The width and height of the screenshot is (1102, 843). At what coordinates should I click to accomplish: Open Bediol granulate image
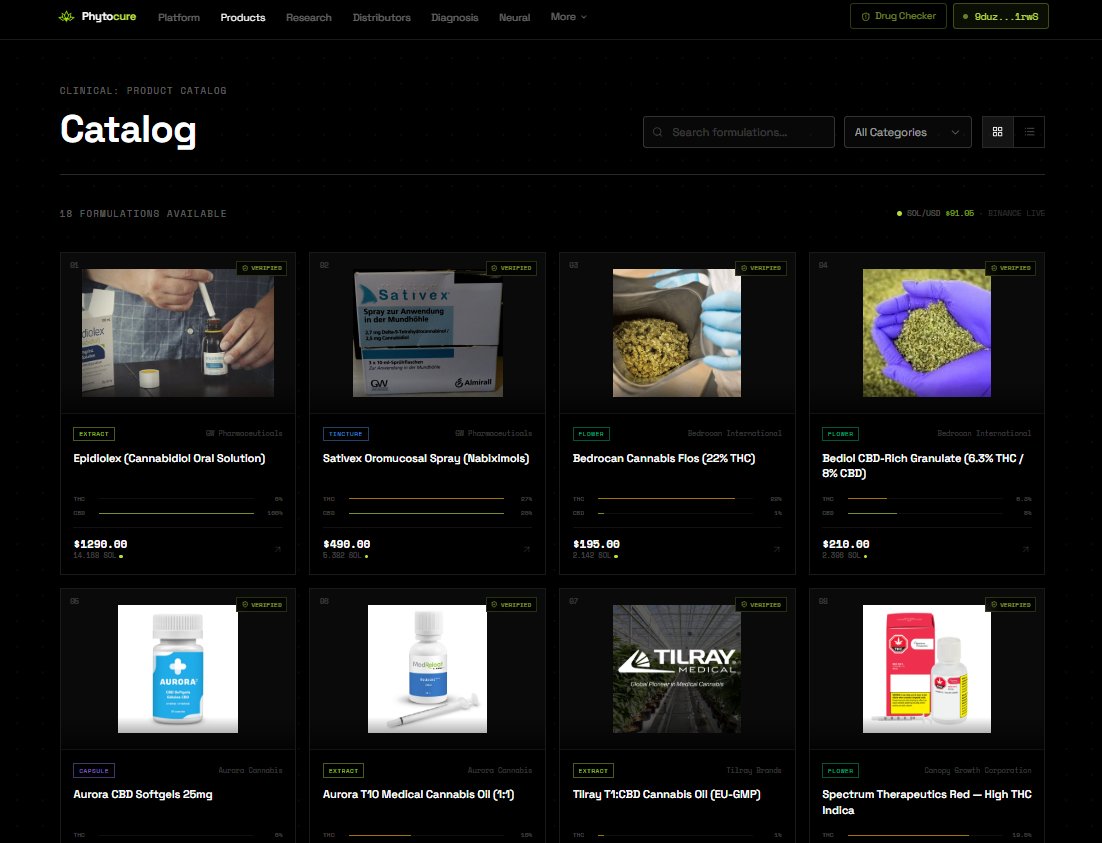[x=926, y=333]
